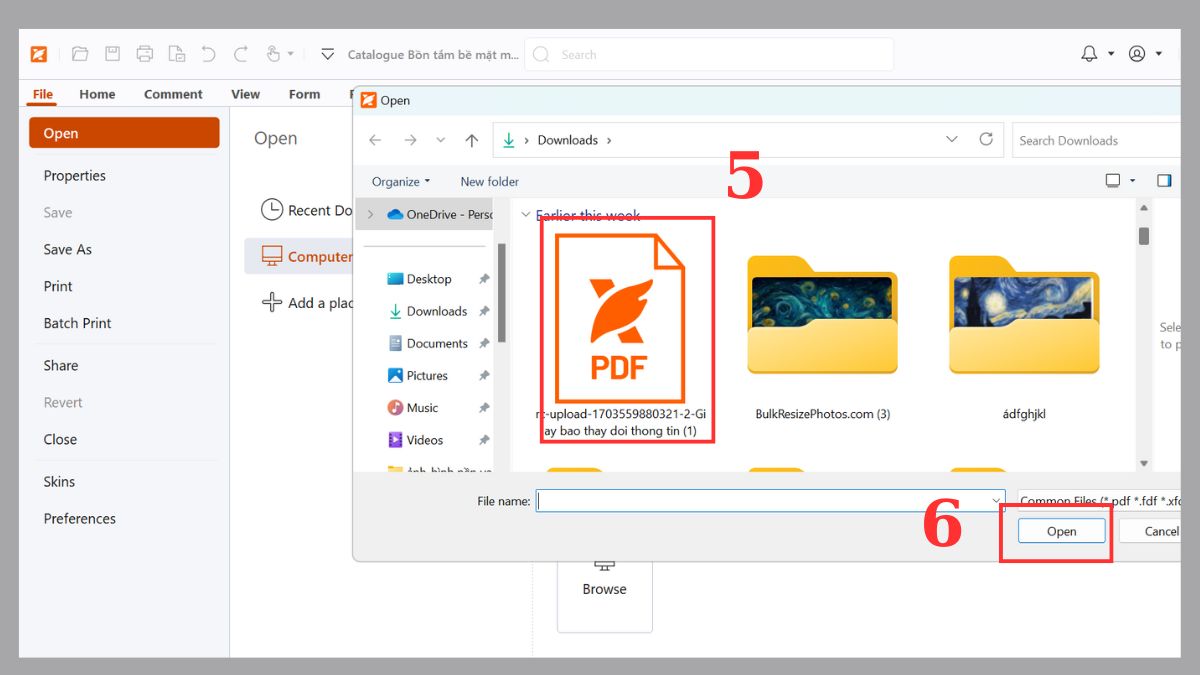
Task: Open the bell dropdown arrow
Action: coord(1111,54)
